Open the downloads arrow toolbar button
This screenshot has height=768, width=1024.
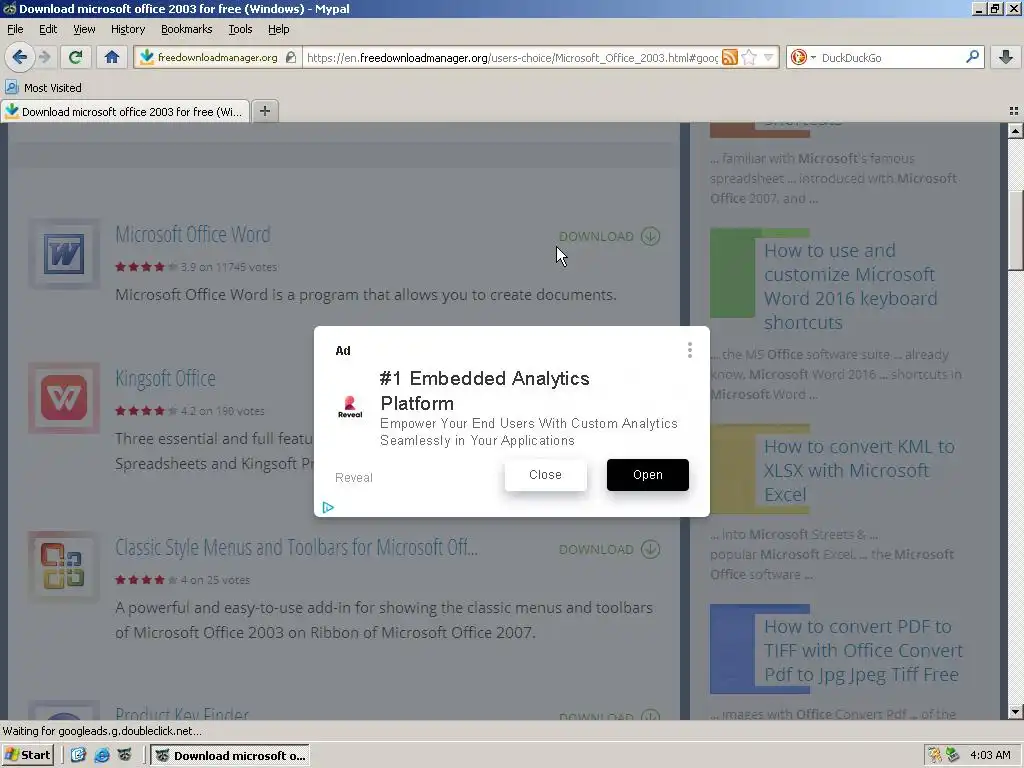click(1006, 57)
